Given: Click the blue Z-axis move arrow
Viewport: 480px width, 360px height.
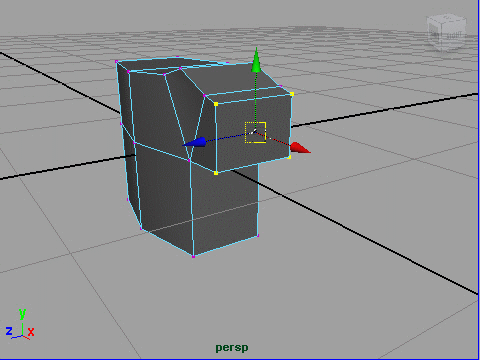Looking at the screenshot, I should pyautogui.click(x=195, y=143).
